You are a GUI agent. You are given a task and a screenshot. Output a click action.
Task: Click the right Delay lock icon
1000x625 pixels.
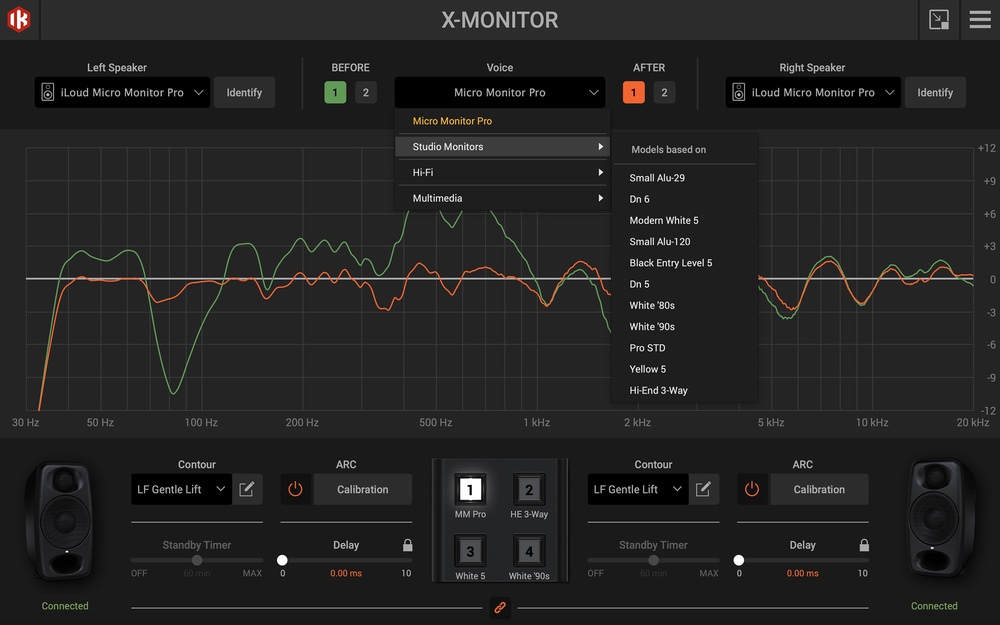click(x=863, y=545)
